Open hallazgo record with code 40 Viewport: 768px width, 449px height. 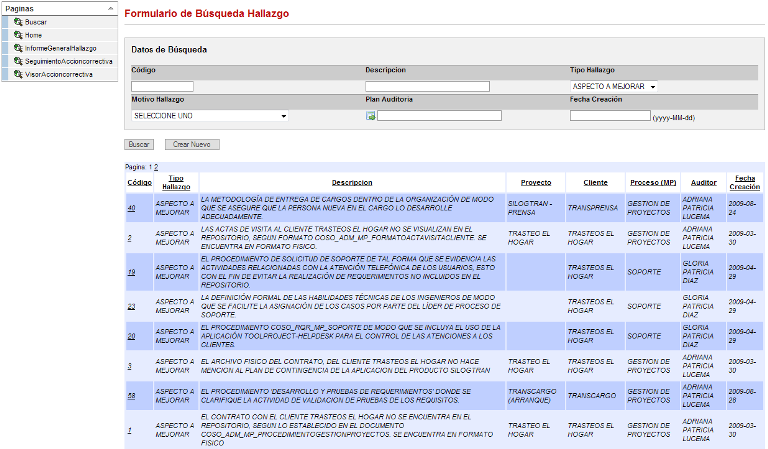pos(130,207)
